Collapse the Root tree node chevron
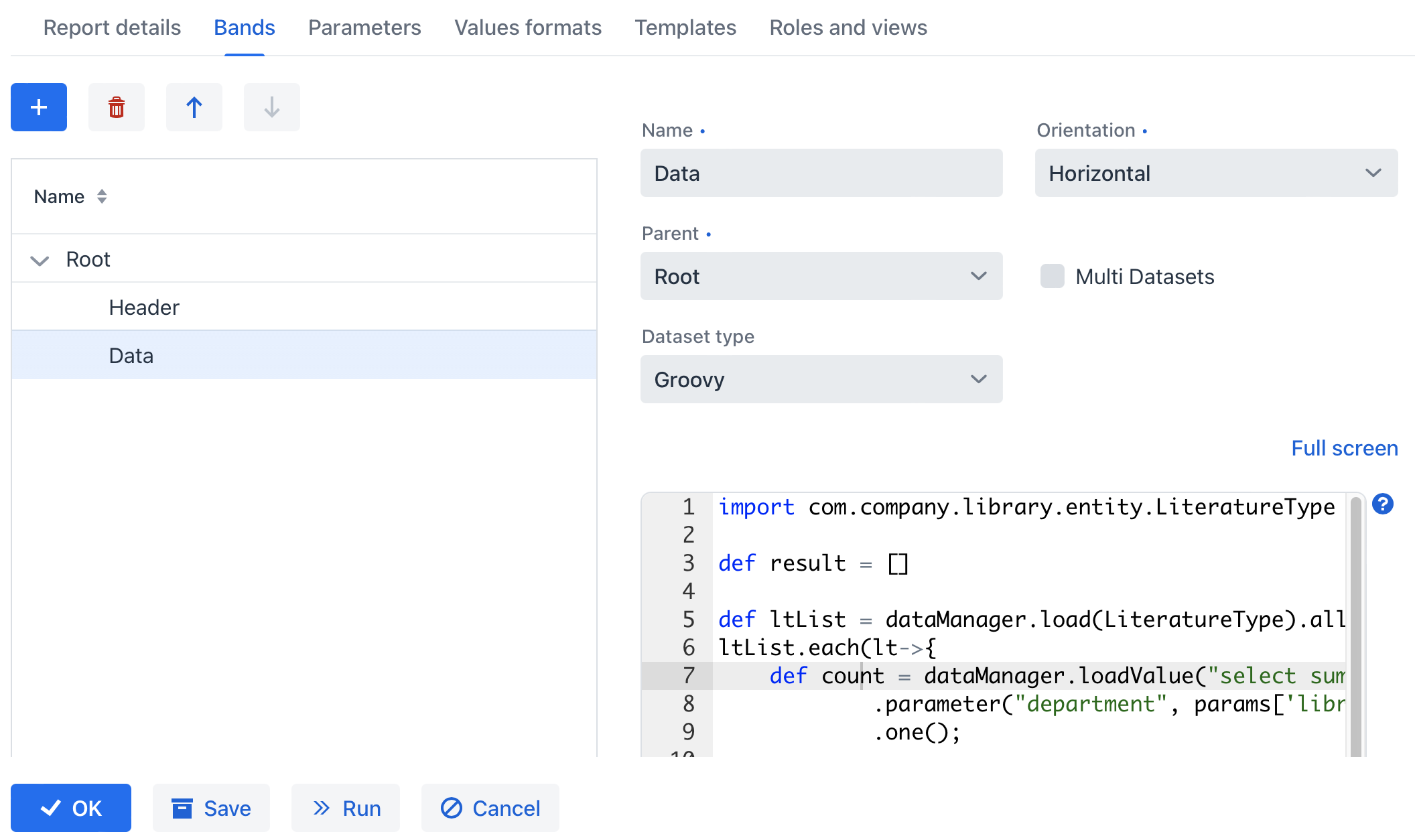 coord(40,260)
